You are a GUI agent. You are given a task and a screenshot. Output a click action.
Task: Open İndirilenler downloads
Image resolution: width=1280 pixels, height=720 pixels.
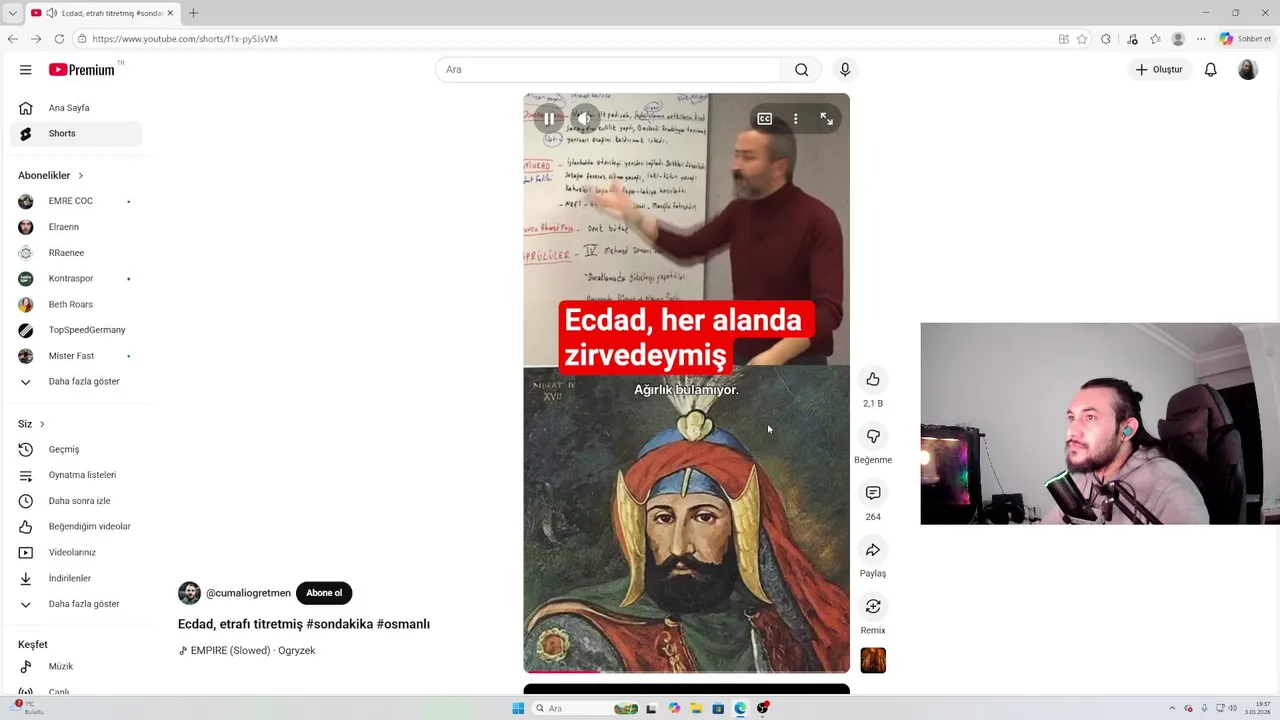pos(76,578)
